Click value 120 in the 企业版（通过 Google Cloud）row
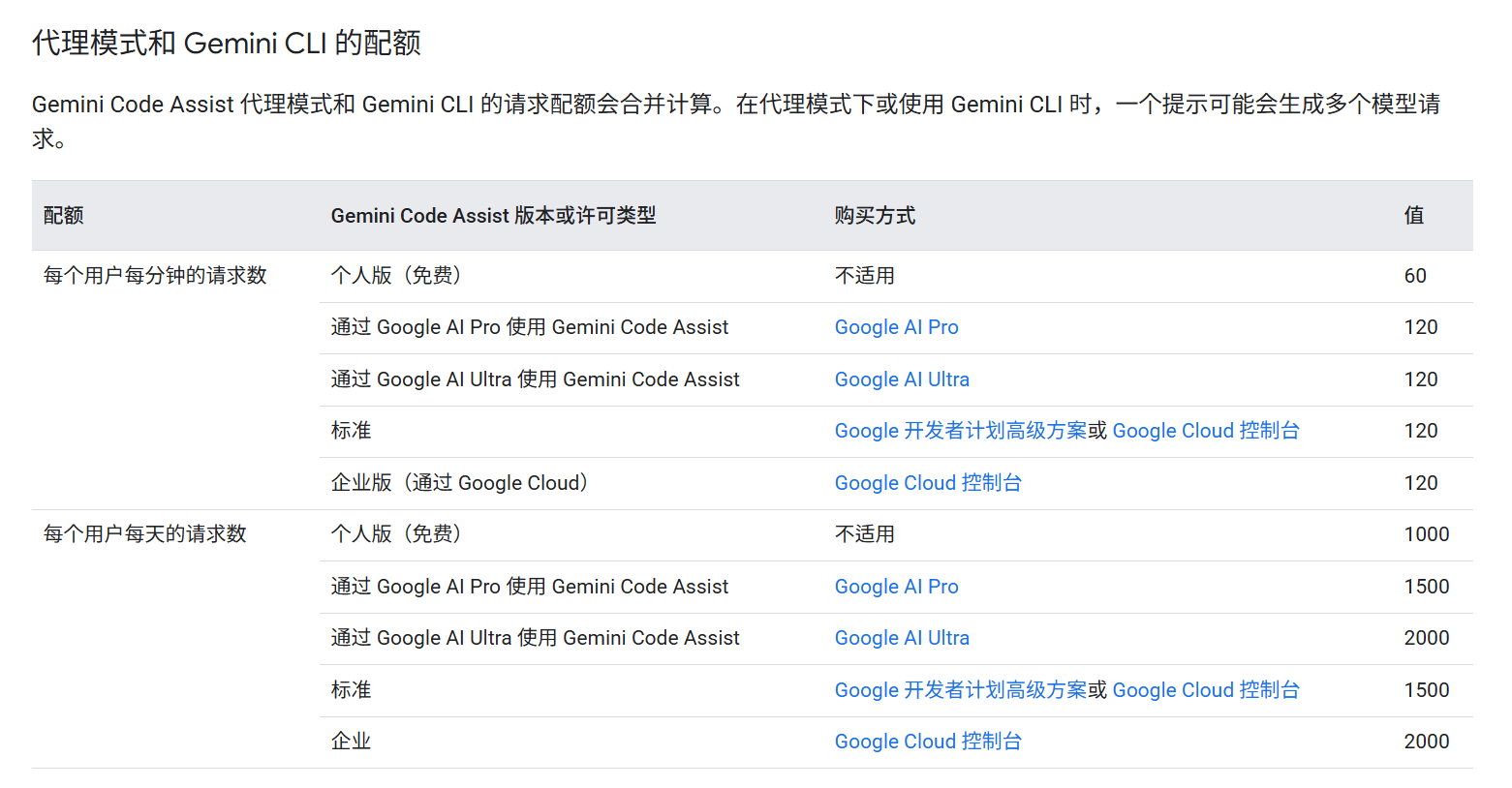Image resolution: width=1512 pixels, height=788 pixels. click(1421, 483)
